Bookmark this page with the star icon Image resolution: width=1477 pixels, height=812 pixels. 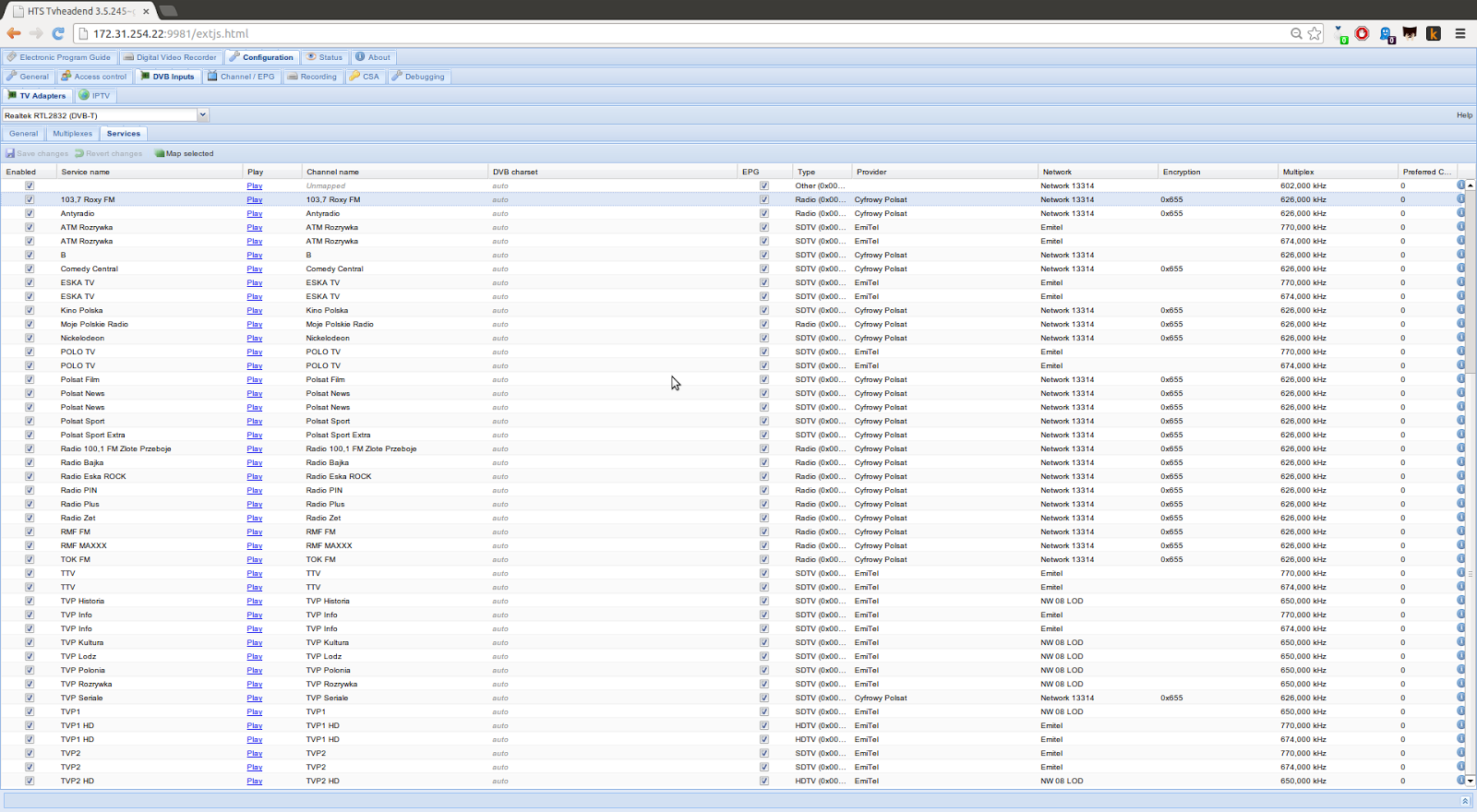(1315, 33)
